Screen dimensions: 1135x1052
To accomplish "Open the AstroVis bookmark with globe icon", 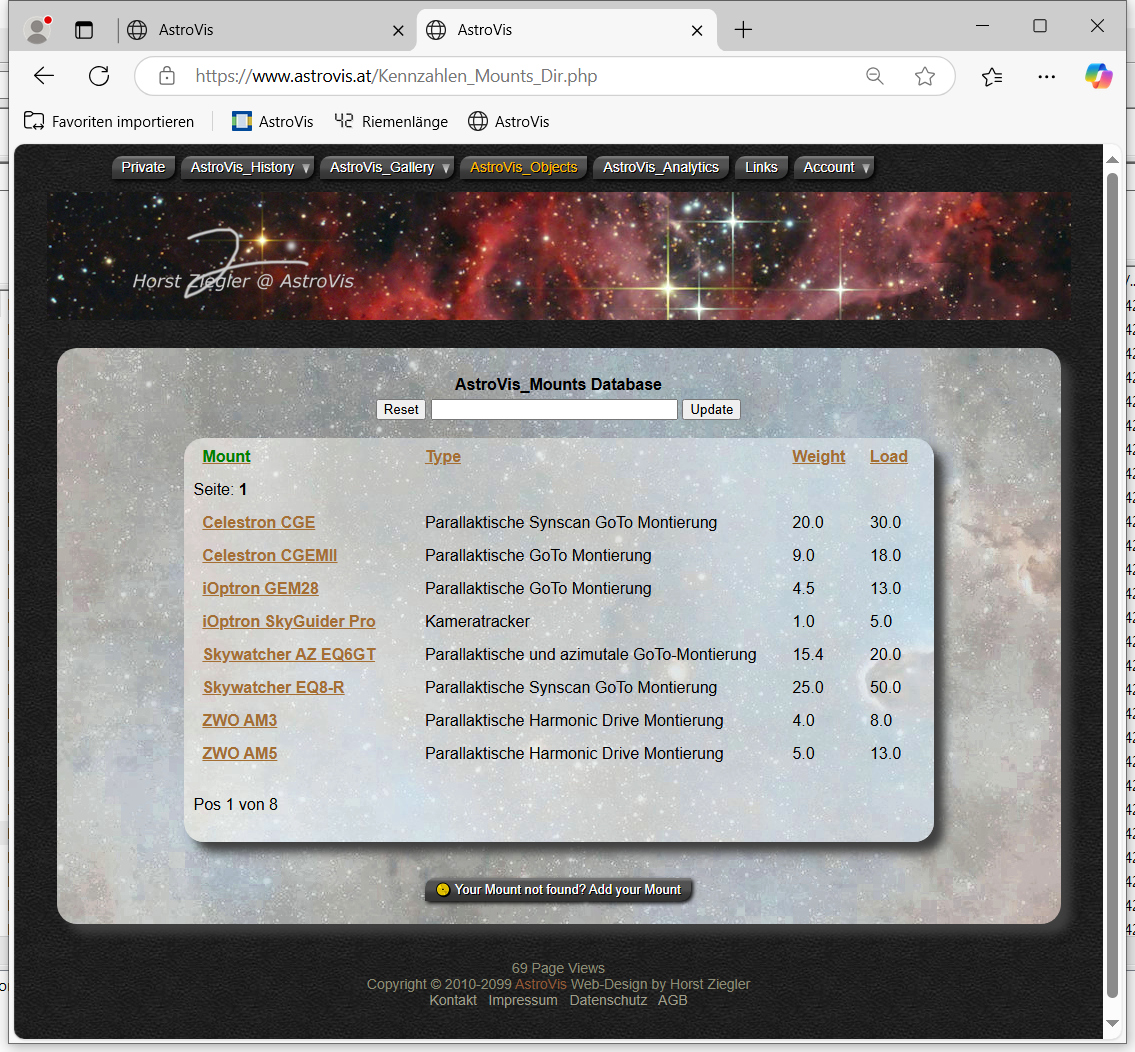I will coord(509,122).
